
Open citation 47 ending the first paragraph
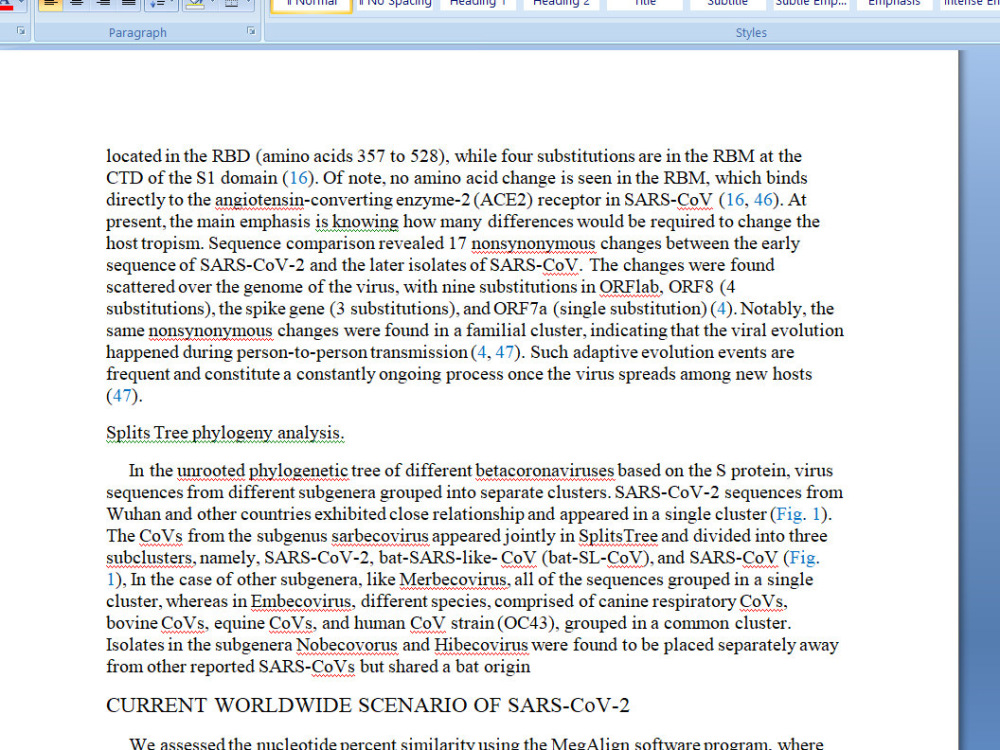(x=122, y=395)
